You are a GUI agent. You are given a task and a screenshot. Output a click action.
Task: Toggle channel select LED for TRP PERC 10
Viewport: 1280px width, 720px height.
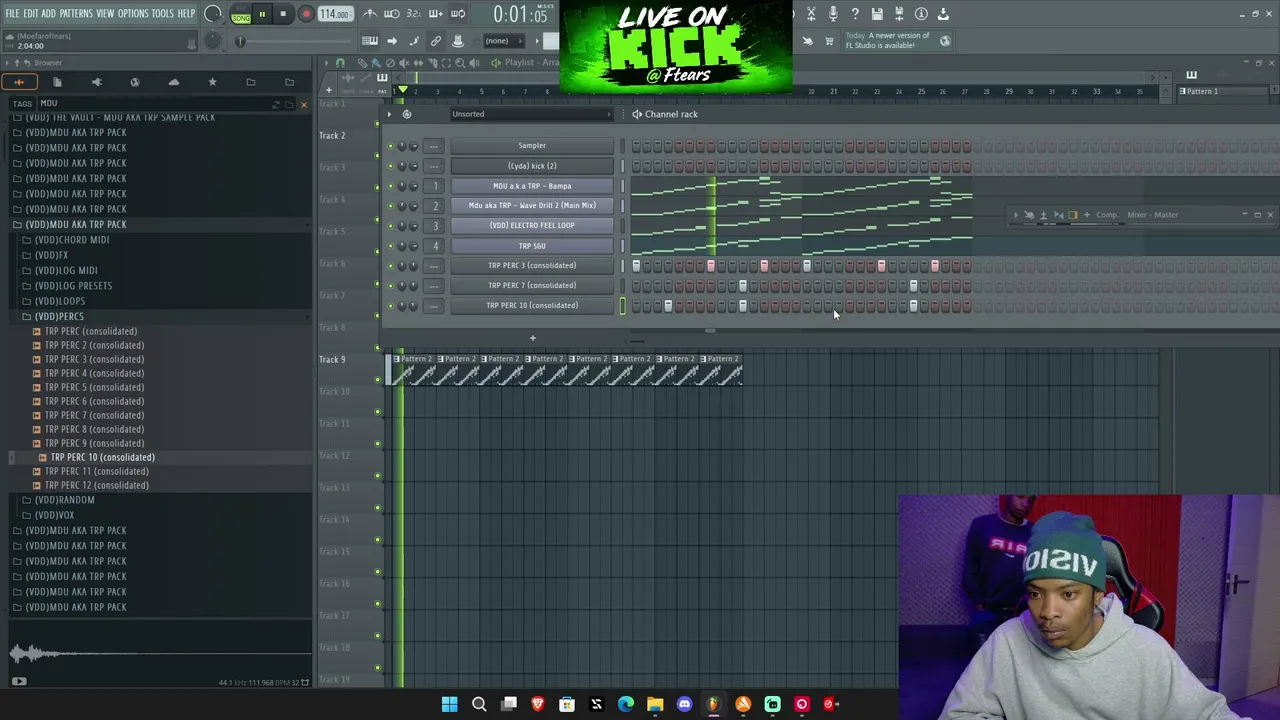(622, 306)
